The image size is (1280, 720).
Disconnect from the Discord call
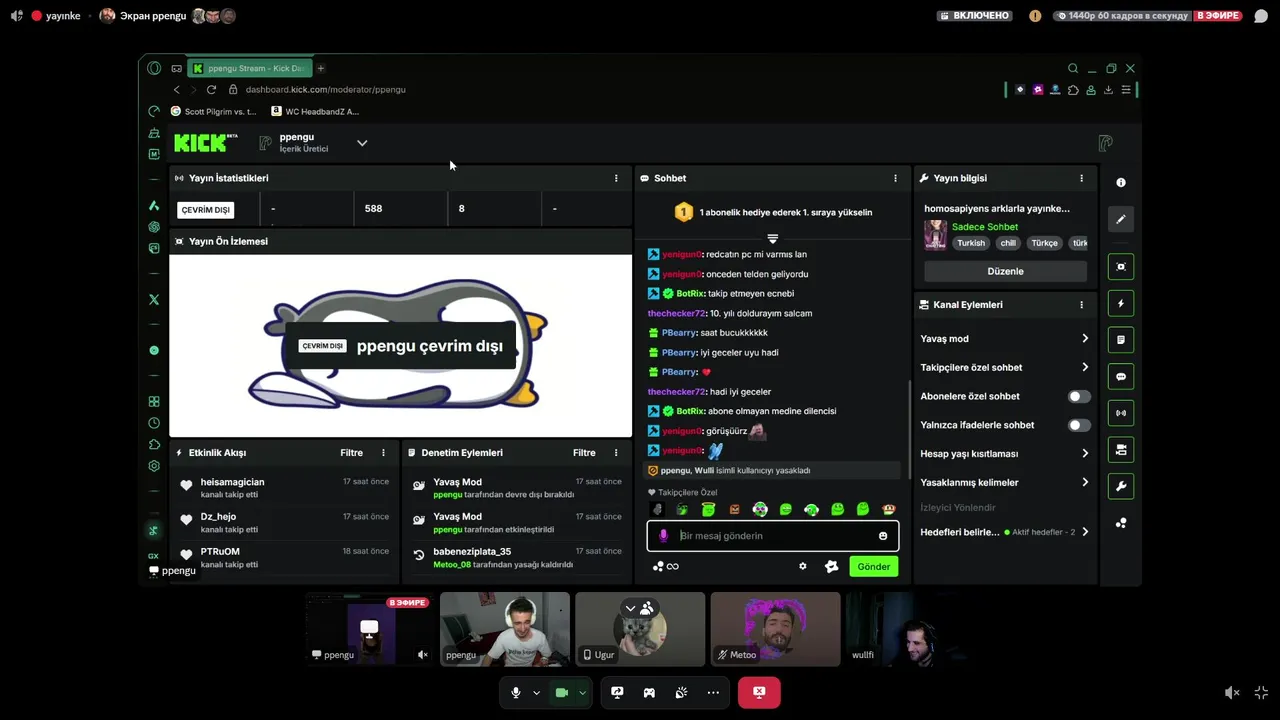(x=759, y=693)
